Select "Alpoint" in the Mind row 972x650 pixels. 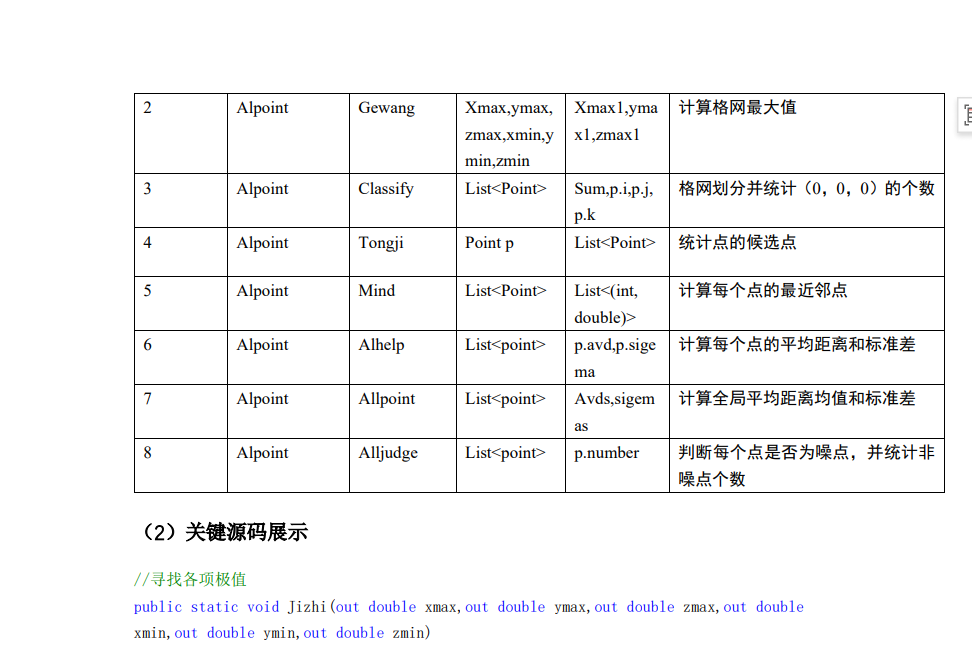tap(262, 291)
